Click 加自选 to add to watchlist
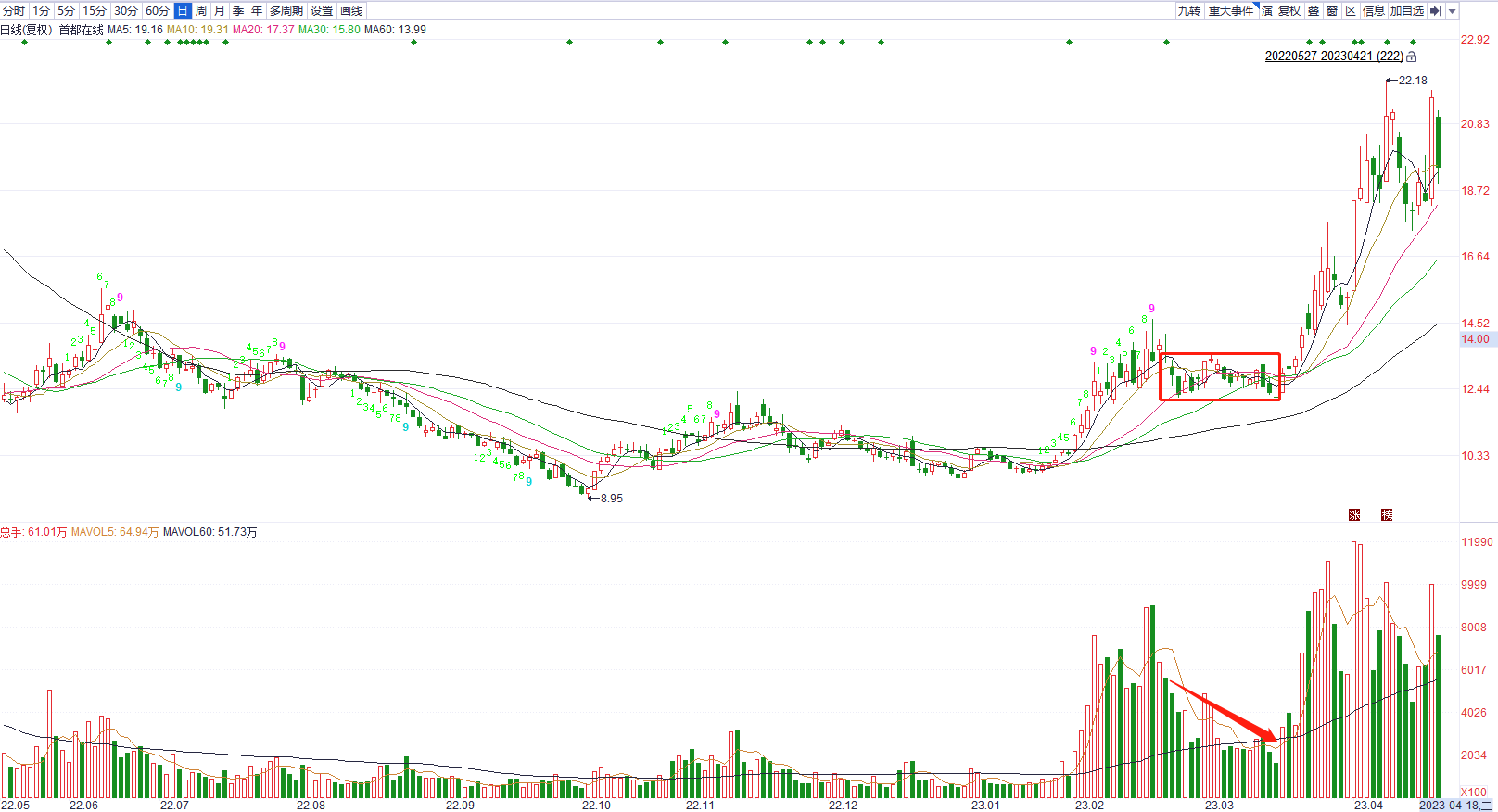1498x812 pixels. pyautogui.click(x=1407, y=11)
